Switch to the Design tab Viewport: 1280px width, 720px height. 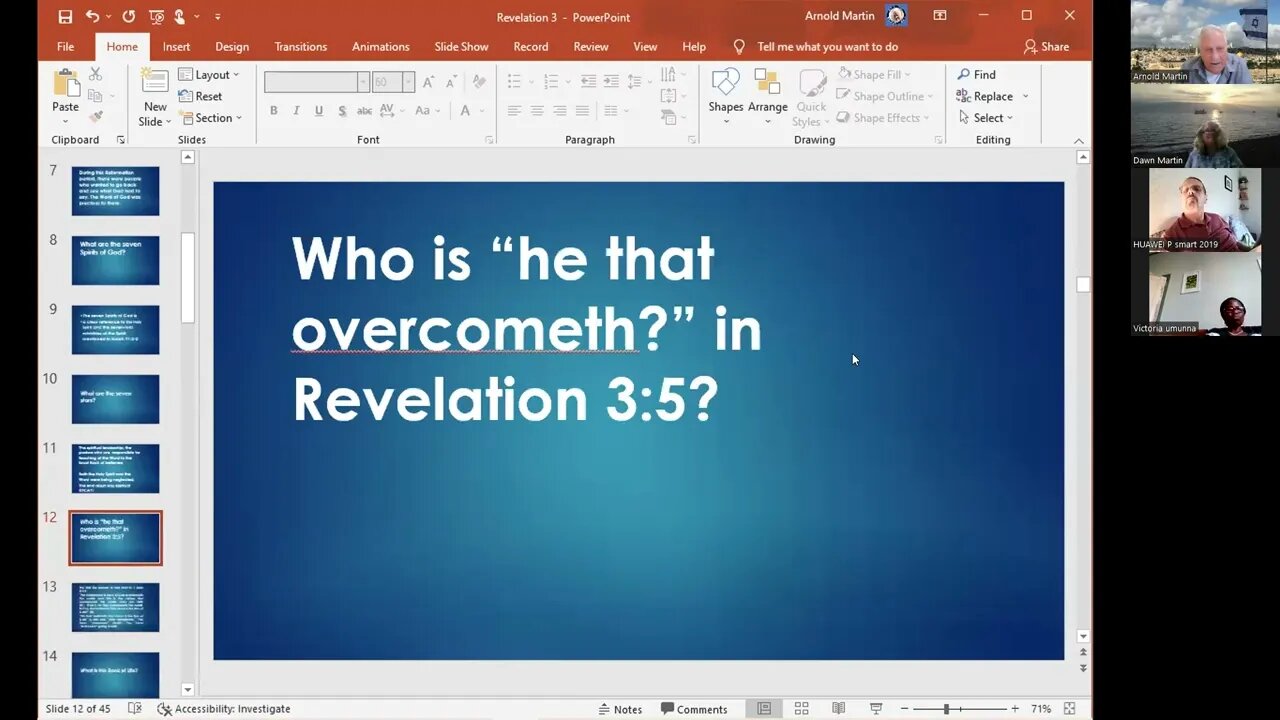[x=232, y=46]
